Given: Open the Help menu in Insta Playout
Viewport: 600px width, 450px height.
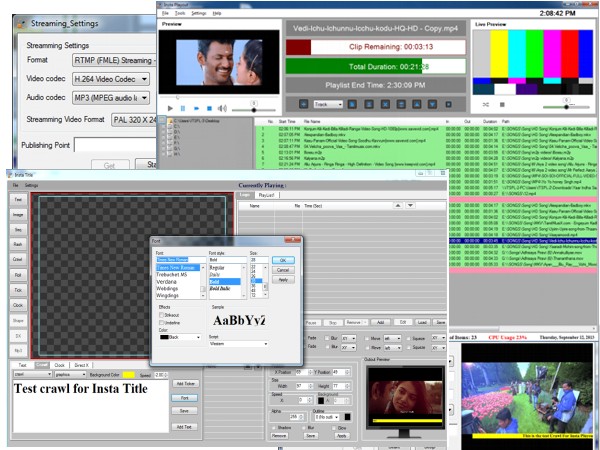Looking at the screenshot, I should point(217,13).
